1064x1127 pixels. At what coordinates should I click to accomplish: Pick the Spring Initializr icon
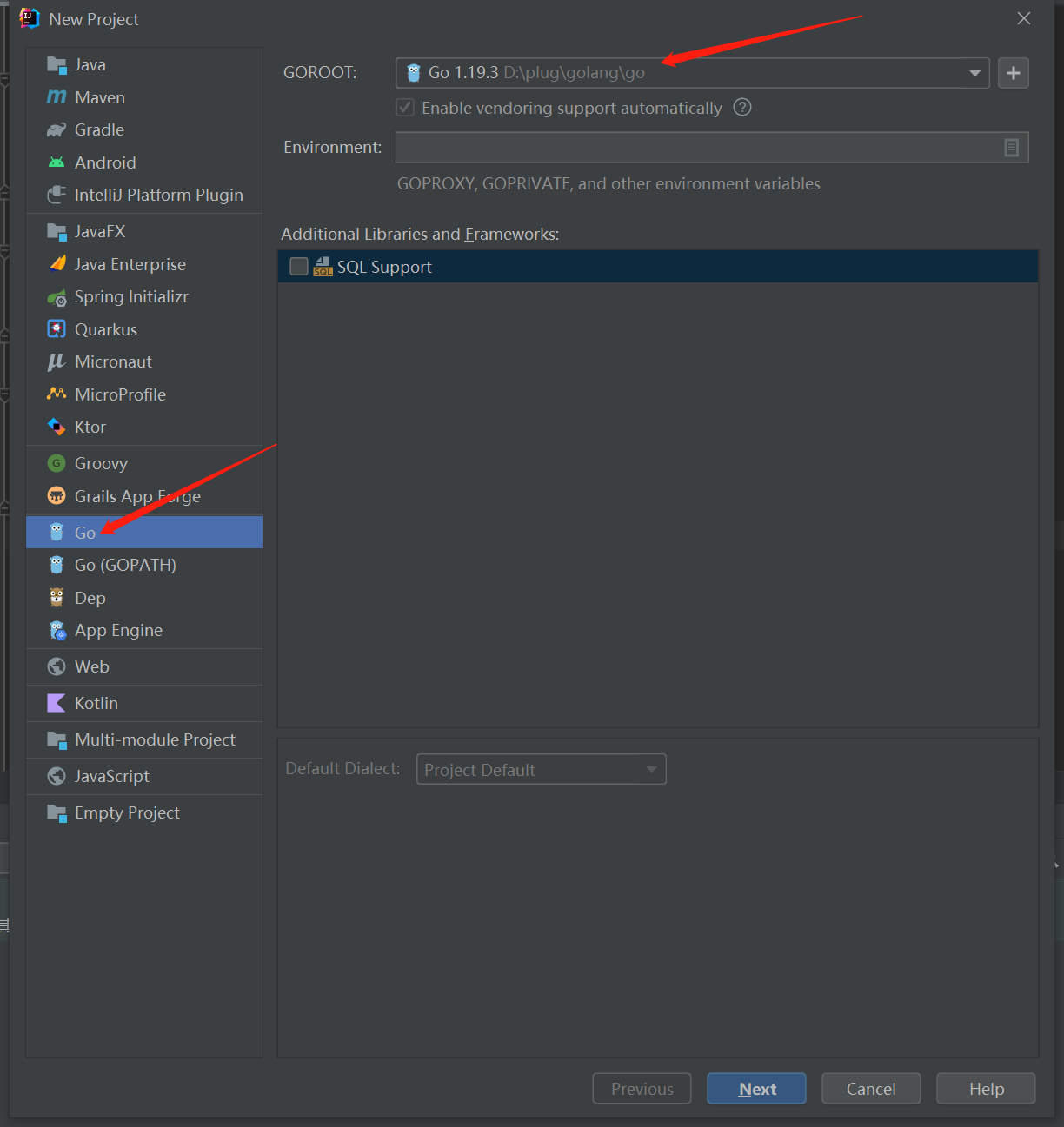click(x=57, y=297)
